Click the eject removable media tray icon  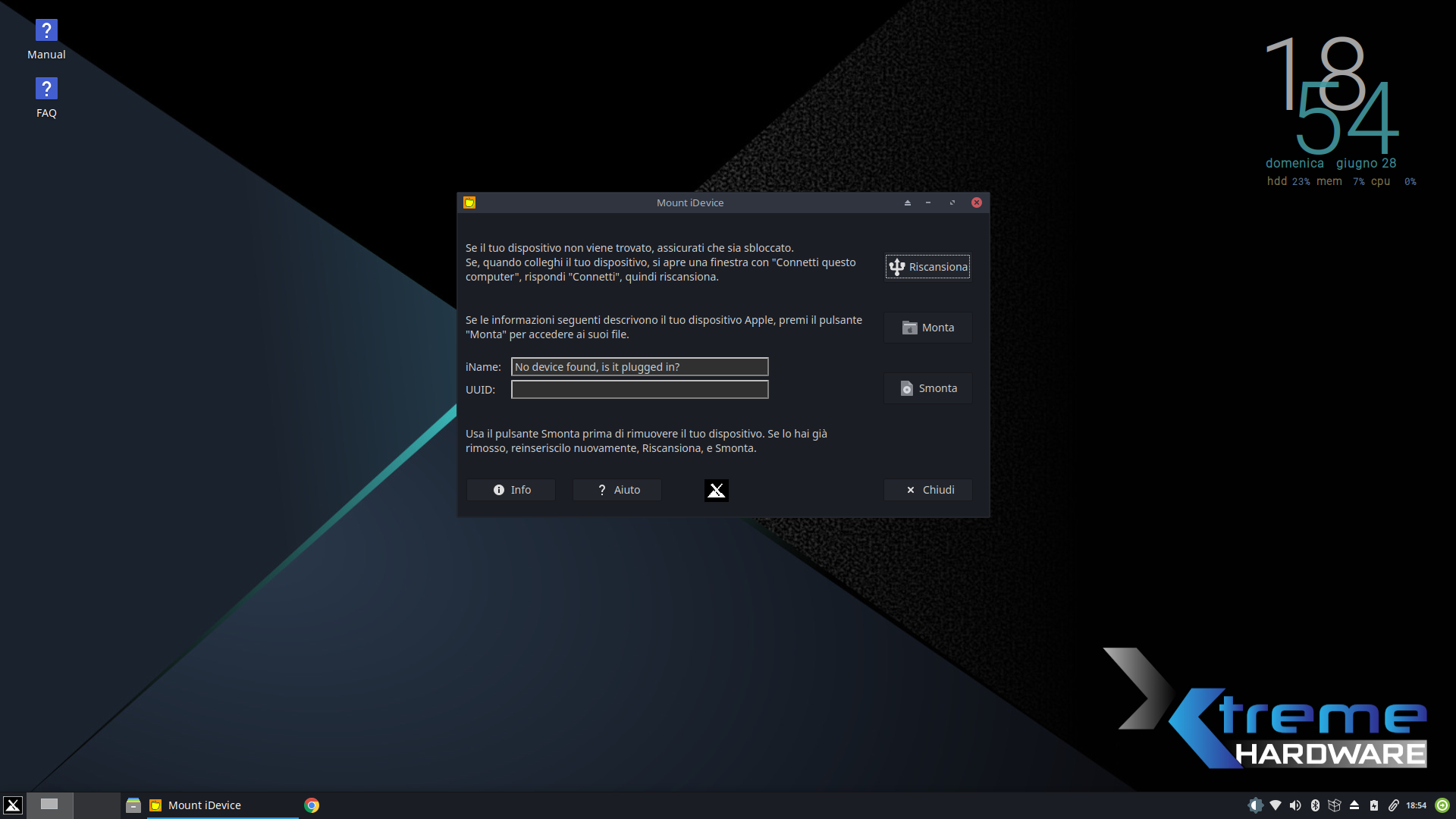click(x=1354, y=805)
